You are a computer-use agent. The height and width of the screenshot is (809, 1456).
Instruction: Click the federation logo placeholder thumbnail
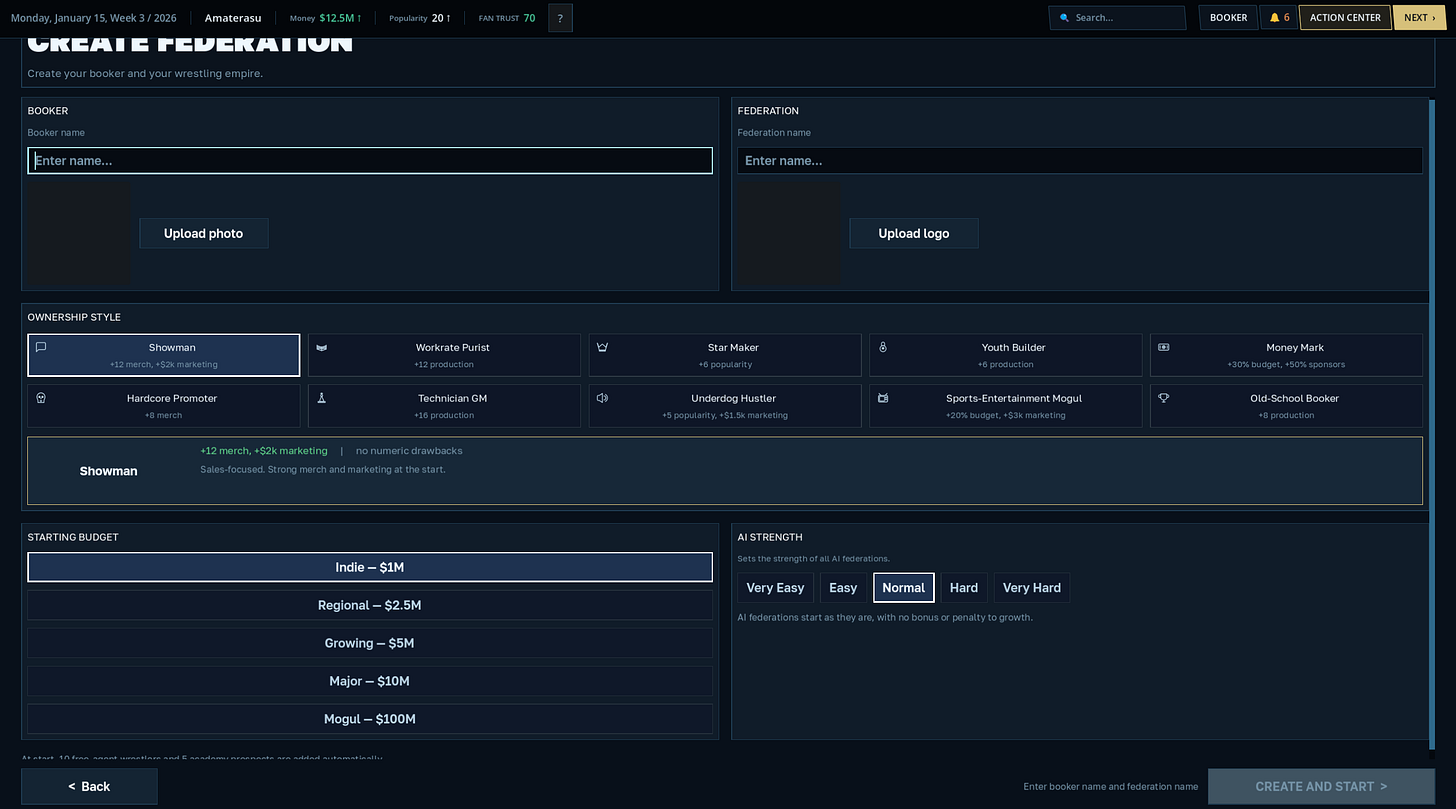click(x=790, y=233)
